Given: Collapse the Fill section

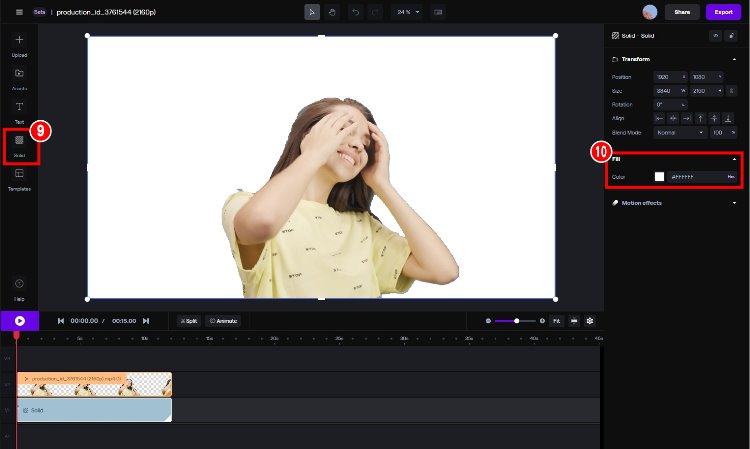Looking at the screenshot, I should [x=734, y=159].
